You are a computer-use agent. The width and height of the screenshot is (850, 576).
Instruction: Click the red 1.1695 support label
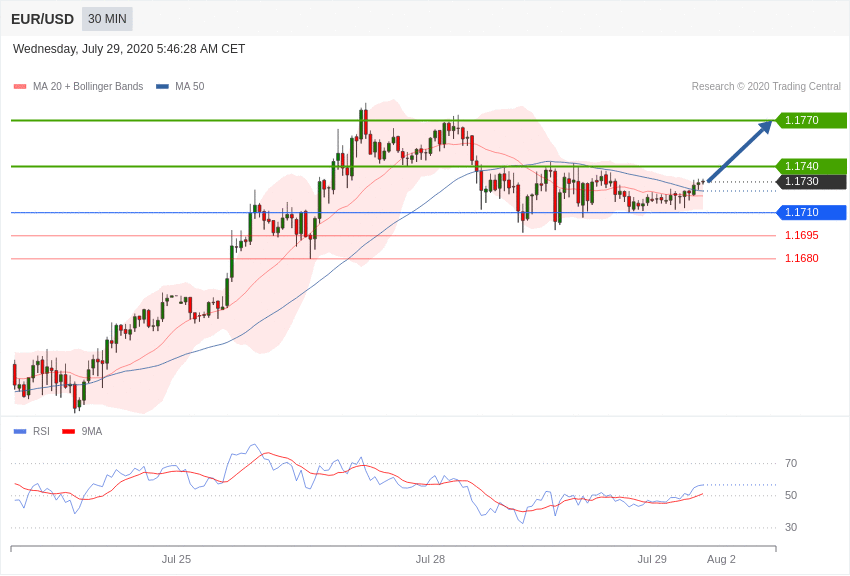(x=802, y=235)
